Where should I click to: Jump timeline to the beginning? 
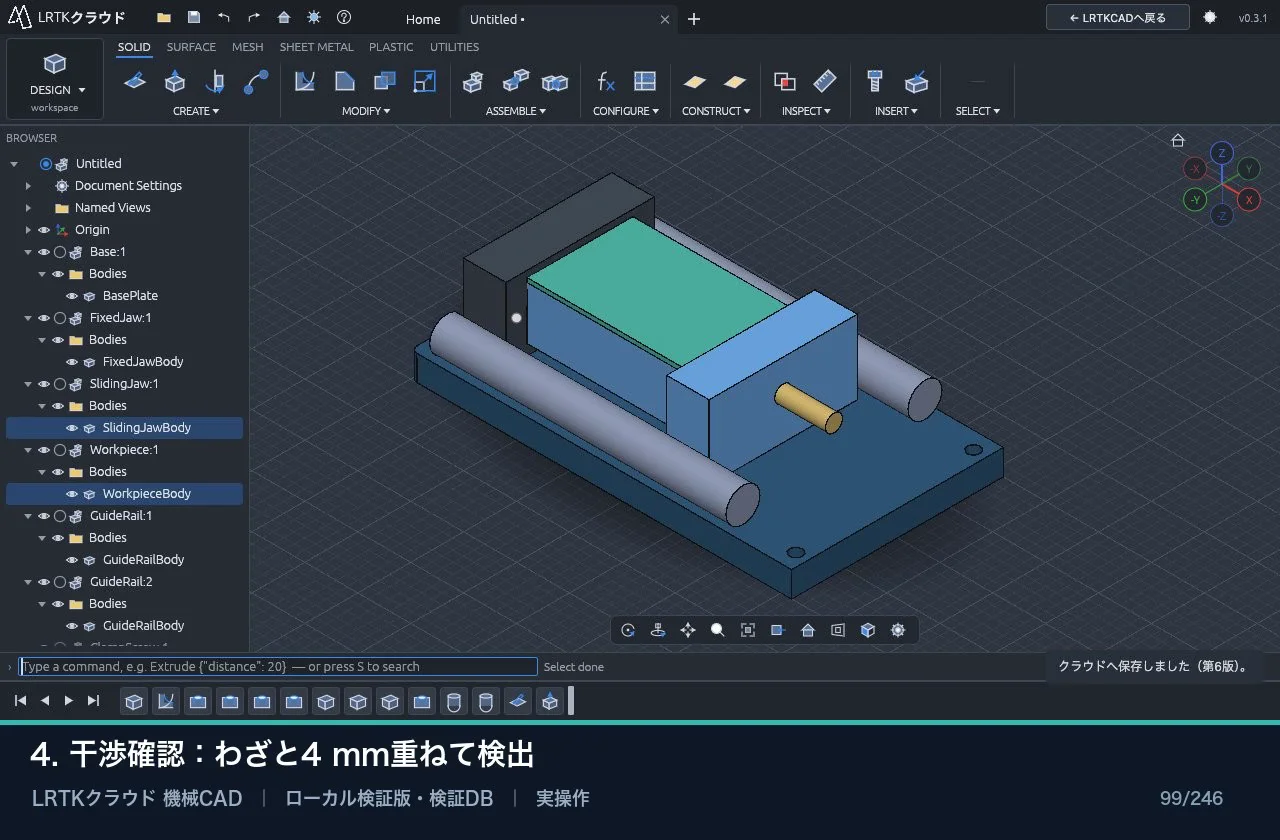20,701
